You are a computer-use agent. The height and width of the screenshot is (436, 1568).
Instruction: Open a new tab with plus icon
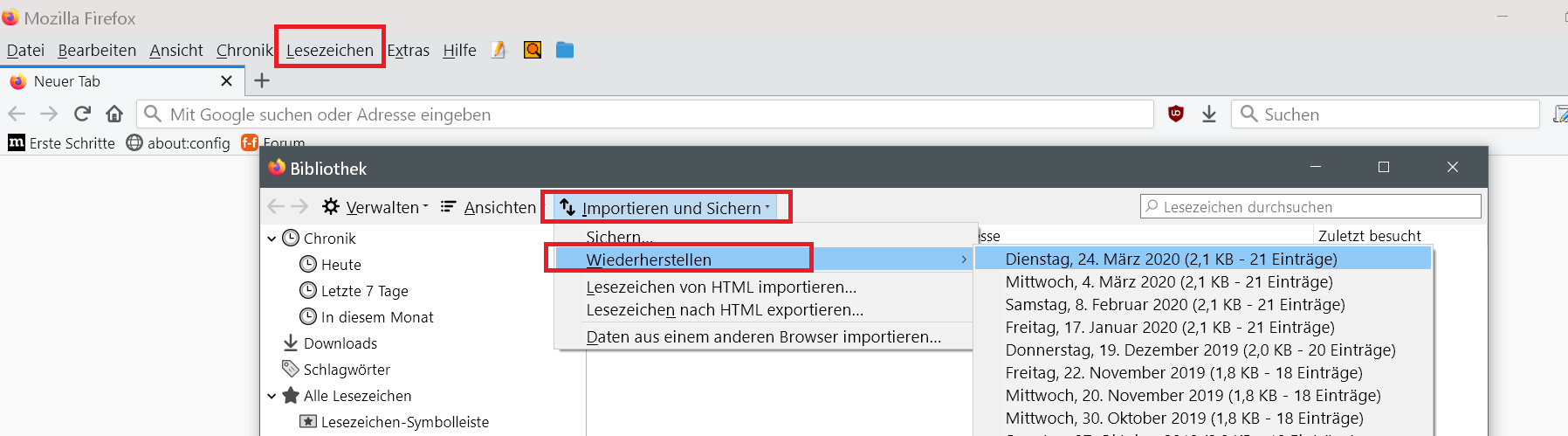tap(262, 81)
